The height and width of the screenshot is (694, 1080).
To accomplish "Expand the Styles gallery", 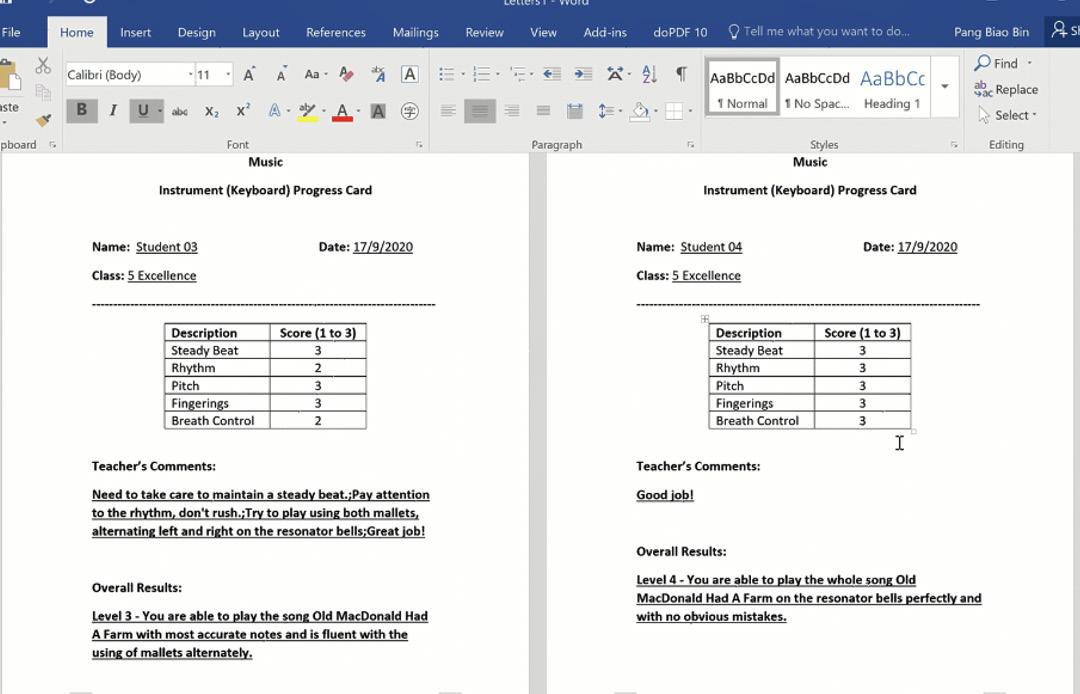I will coord(945,86).
